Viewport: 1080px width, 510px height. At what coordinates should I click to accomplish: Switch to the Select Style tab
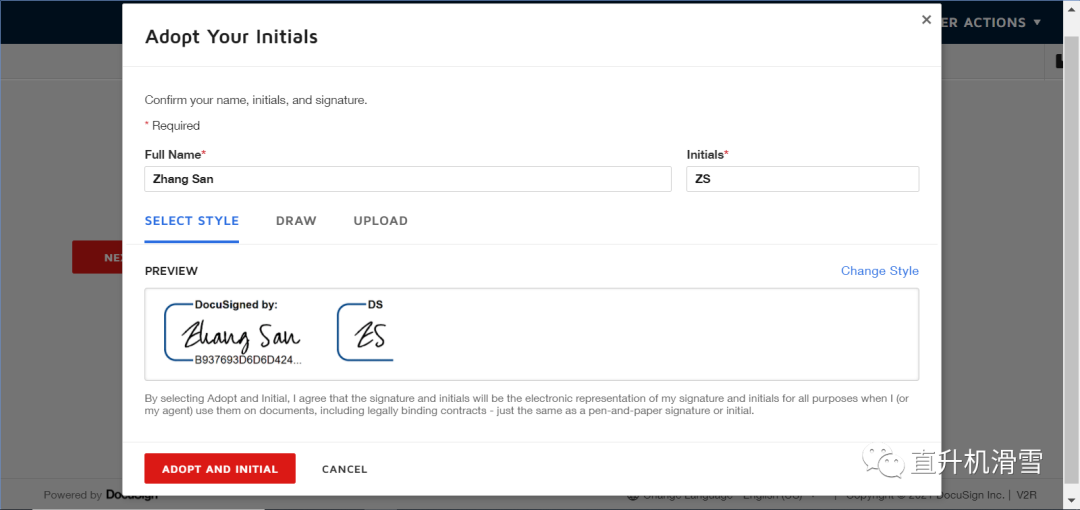191,221
